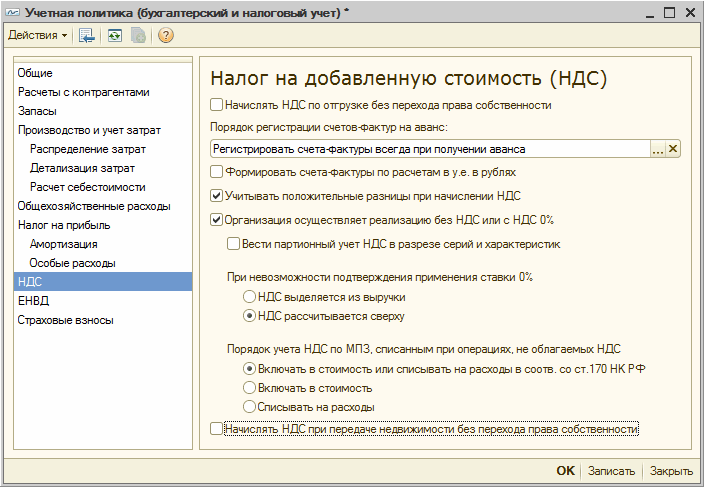Viewport: 704px width, 487px height.
Task: Click the navigate-to-list toolbar icon
Action: tap(87, 35)
